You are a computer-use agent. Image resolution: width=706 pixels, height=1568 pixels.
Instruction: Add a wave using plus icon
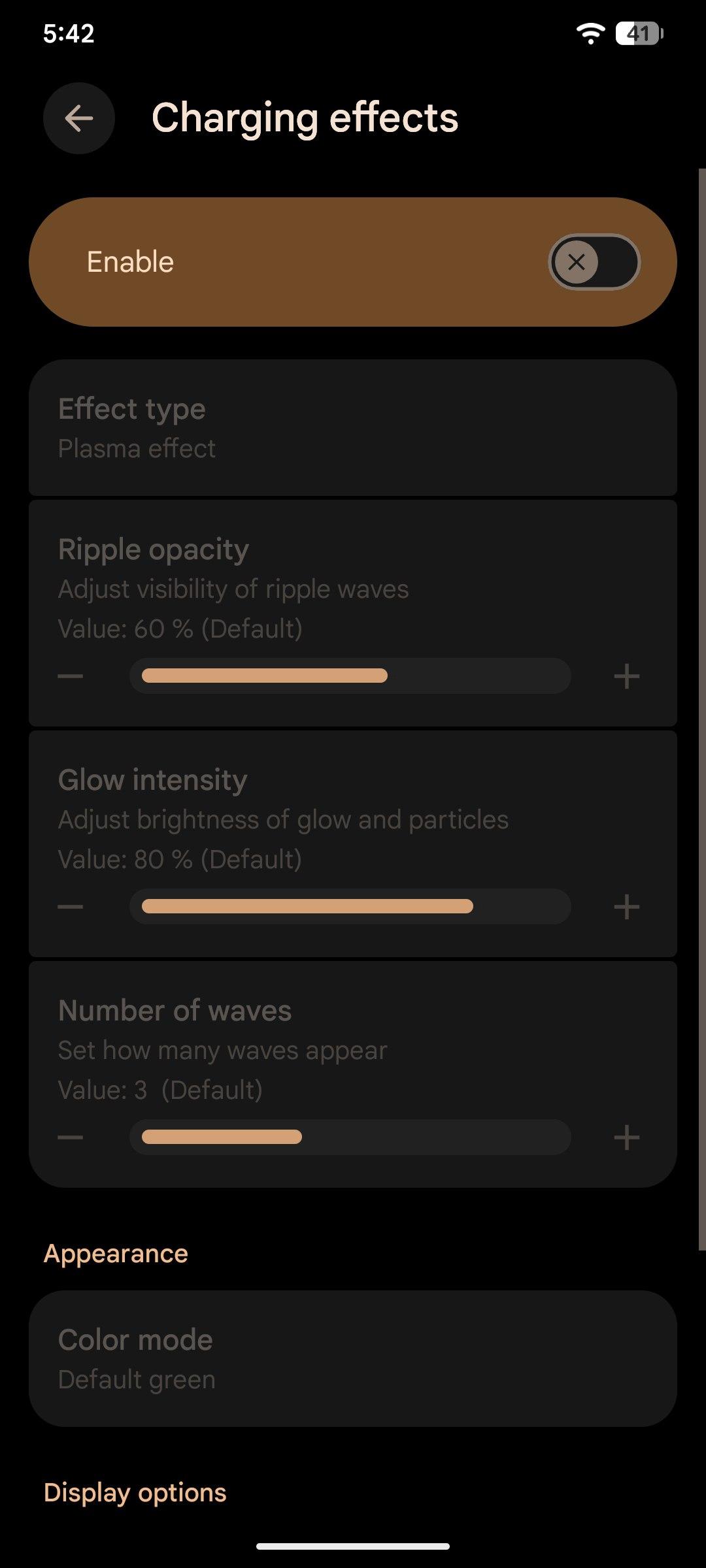(x=626, y=1137)
